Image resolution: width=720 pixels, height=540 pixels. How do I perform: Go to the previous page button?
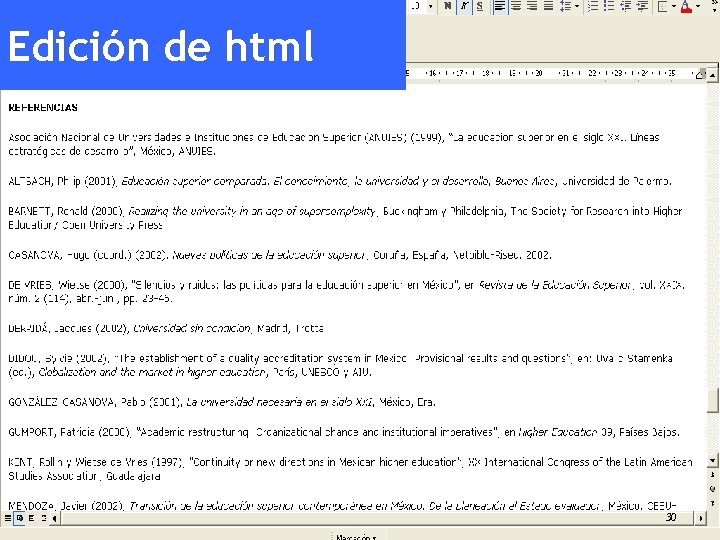click(713, 475)
